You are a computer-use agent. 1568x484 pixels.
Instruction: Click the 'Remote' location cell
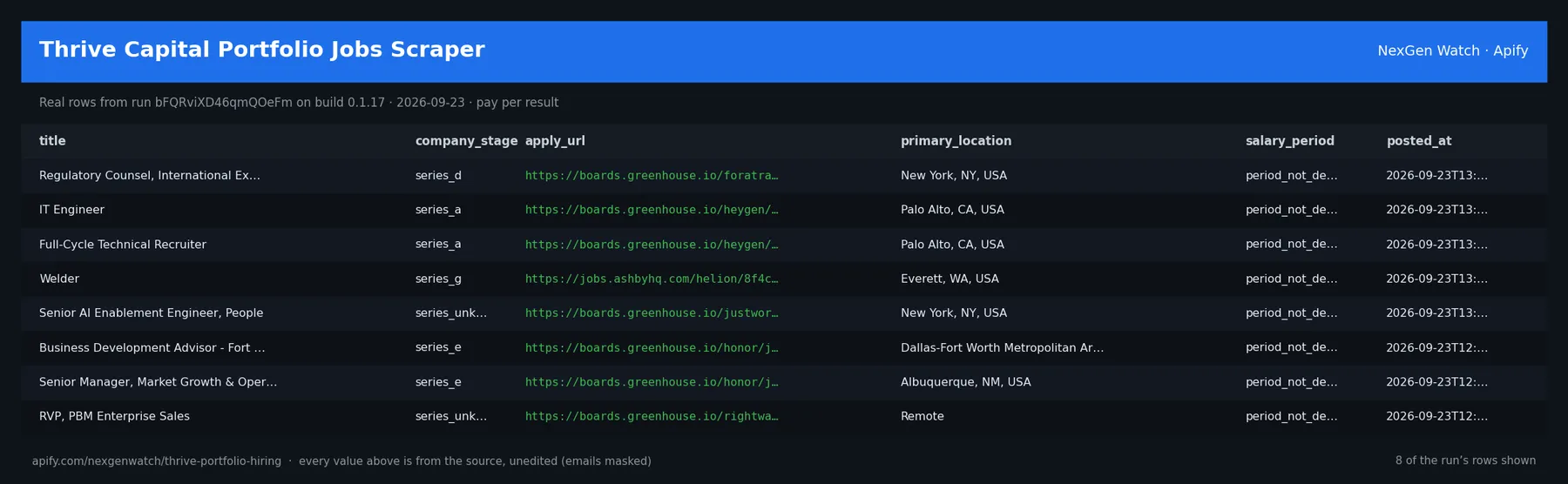pyautogui.click(x=923, y=416)
